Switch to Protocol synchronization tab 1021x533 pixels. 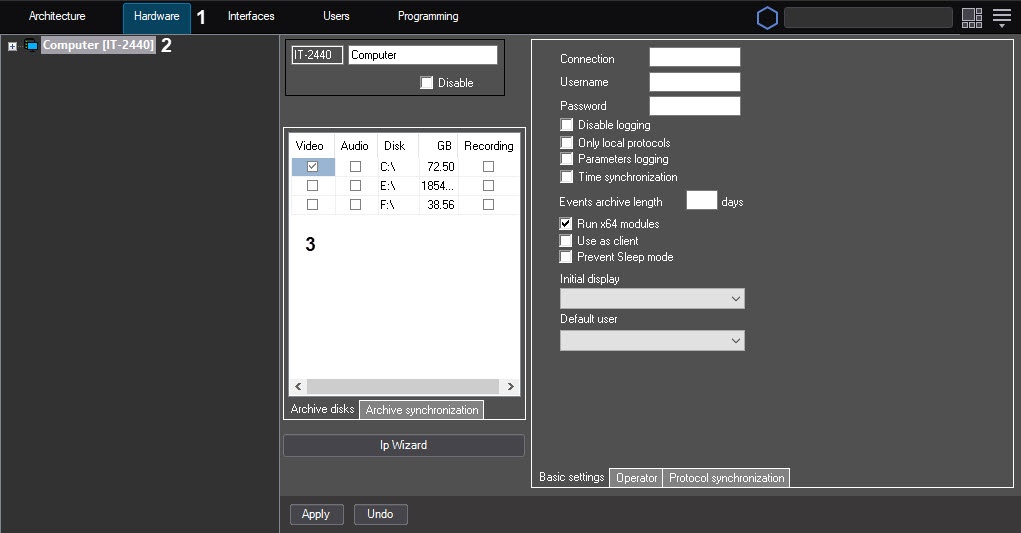[726, 478]
